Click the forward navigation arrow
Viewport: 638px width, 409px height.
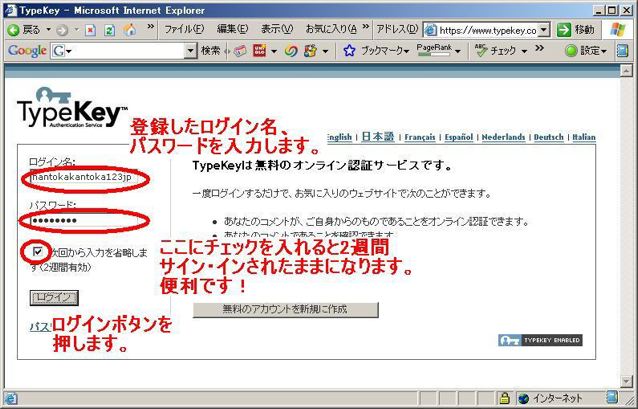[x=62, y=30]
